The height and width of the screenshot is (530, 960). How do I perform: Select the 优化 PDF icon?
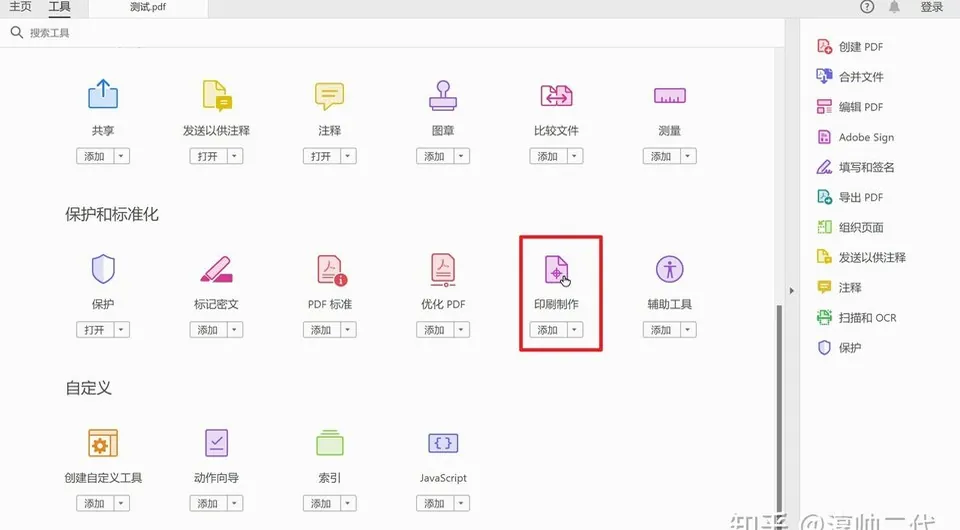(443, 270)
